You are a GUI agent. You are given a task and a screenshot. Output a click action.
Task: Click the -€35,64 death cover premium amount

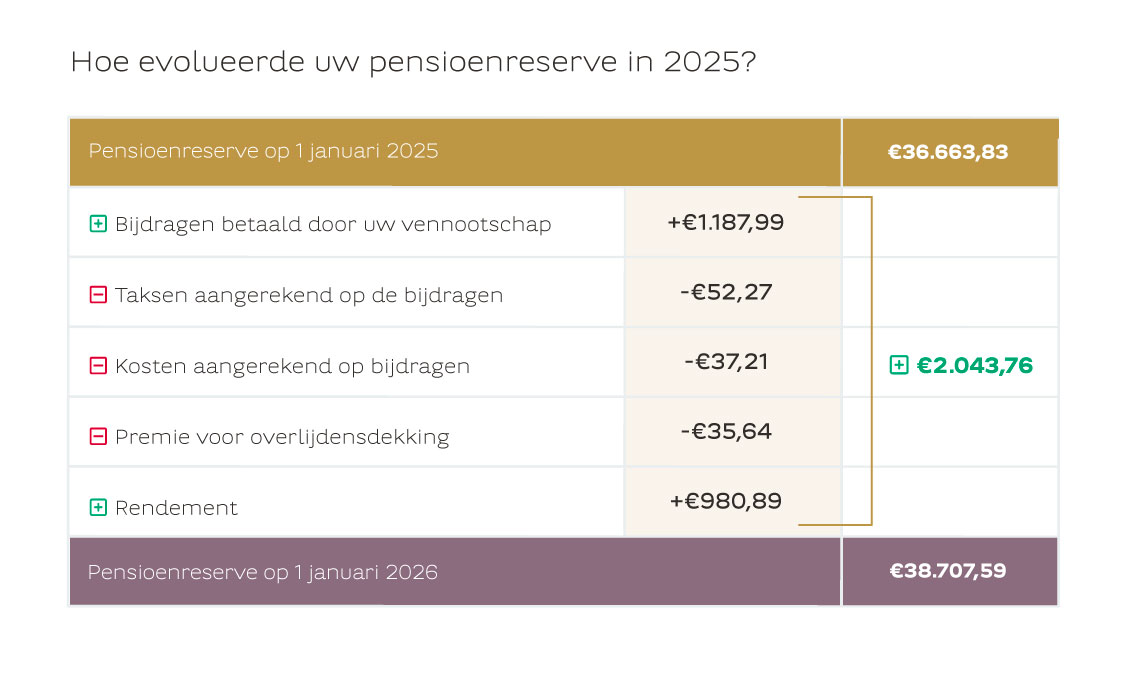[725, 431]
